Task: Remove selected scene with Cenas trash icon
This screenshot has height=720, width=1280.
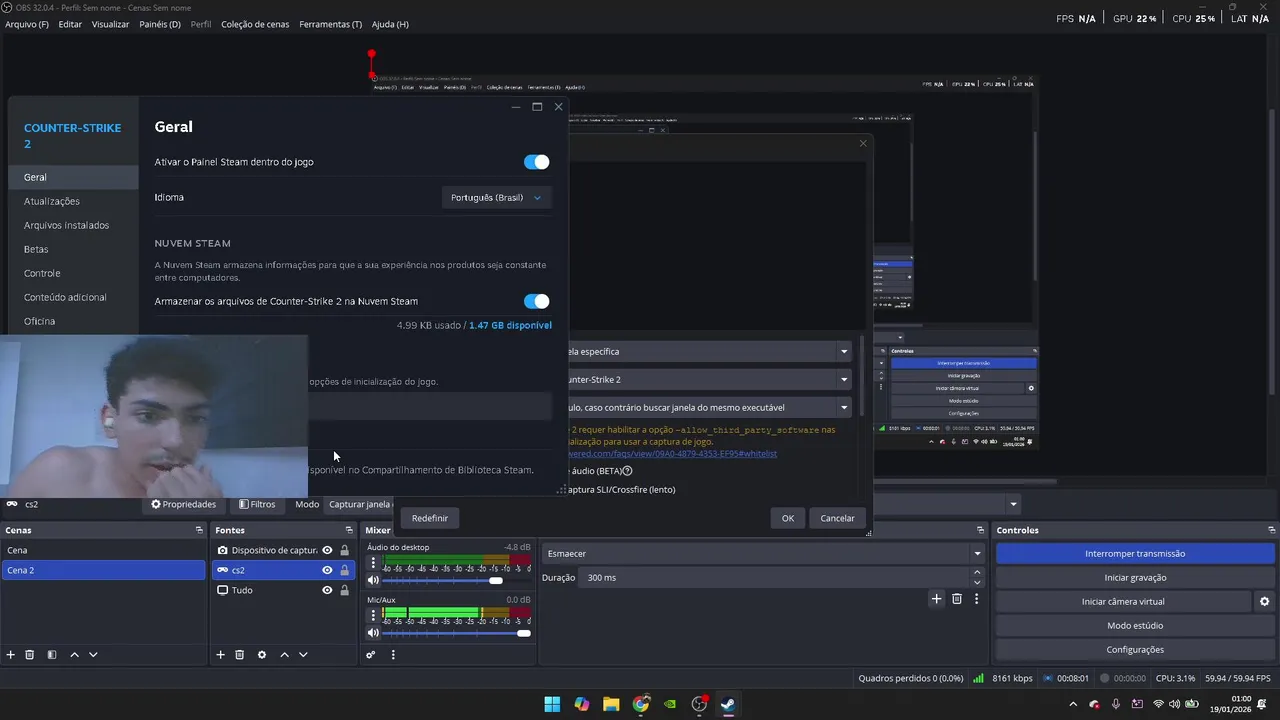Action: pyautogui.click(x=30, y=655)
